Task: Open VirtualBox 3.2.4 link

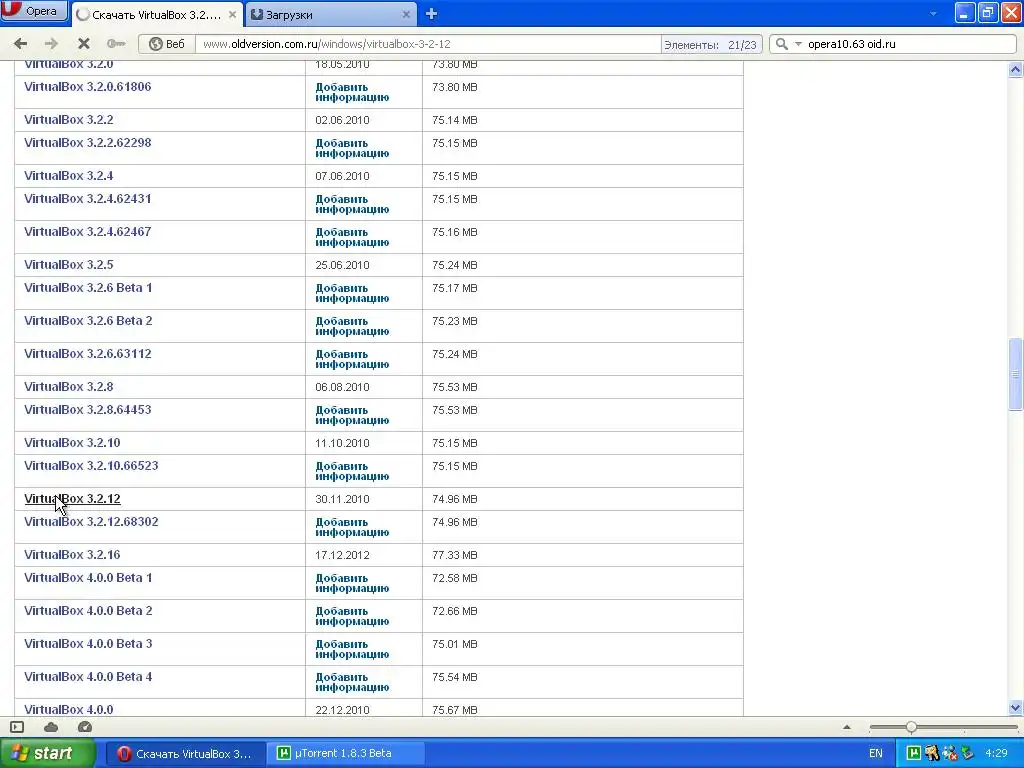Action: tap(69, 176)
